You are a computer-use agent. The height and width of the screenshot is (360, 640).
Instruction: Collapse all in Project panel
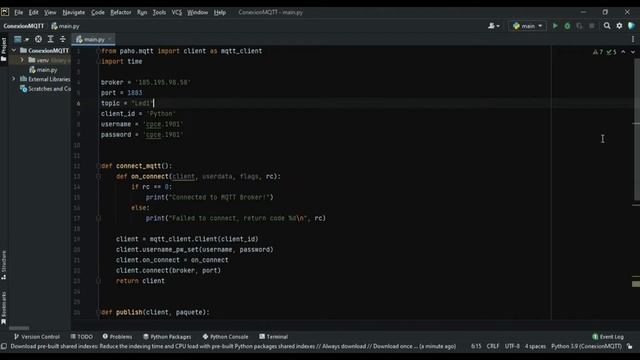point(63,39)
